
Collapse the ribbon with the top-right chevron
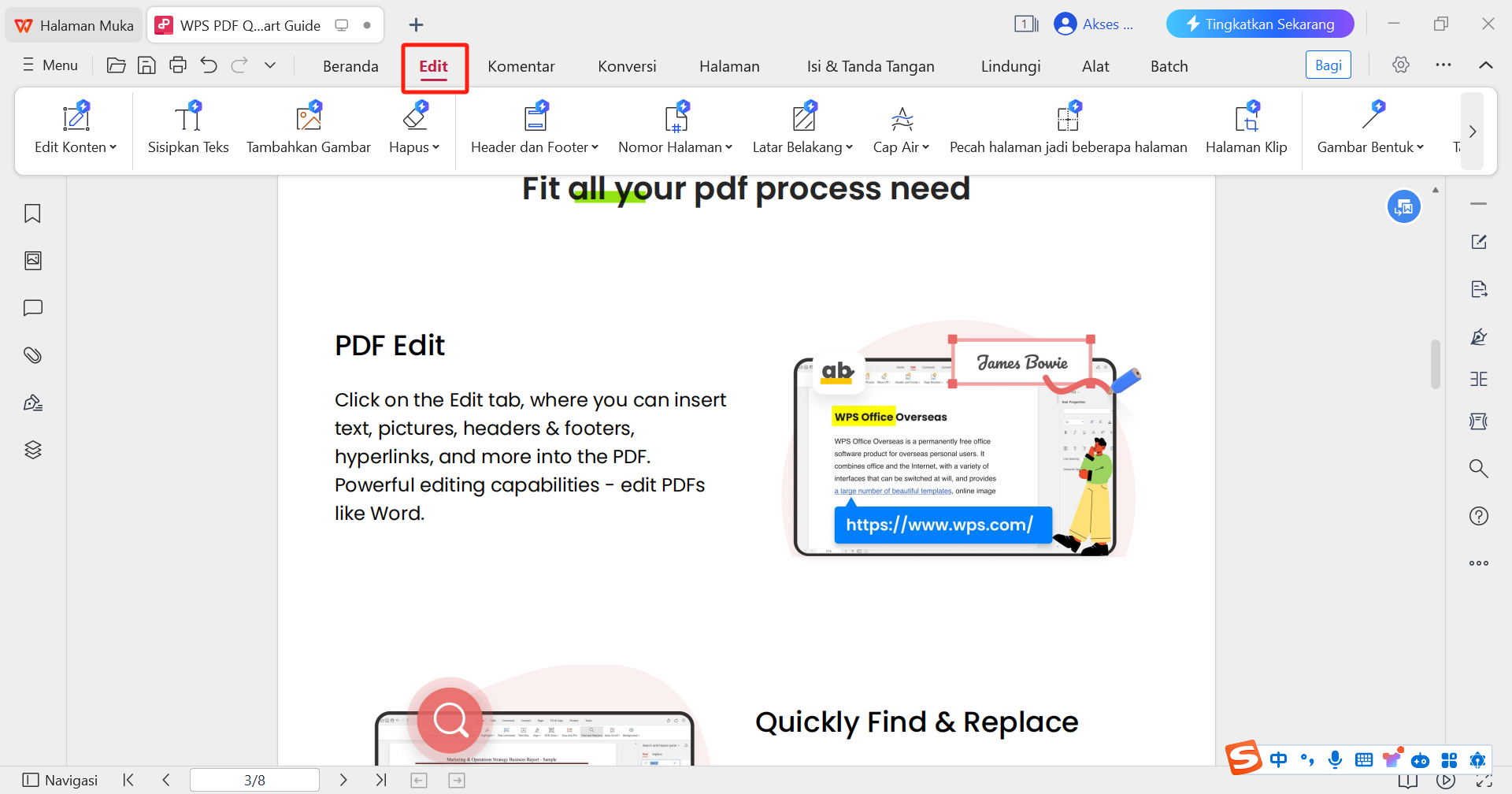1487,65
